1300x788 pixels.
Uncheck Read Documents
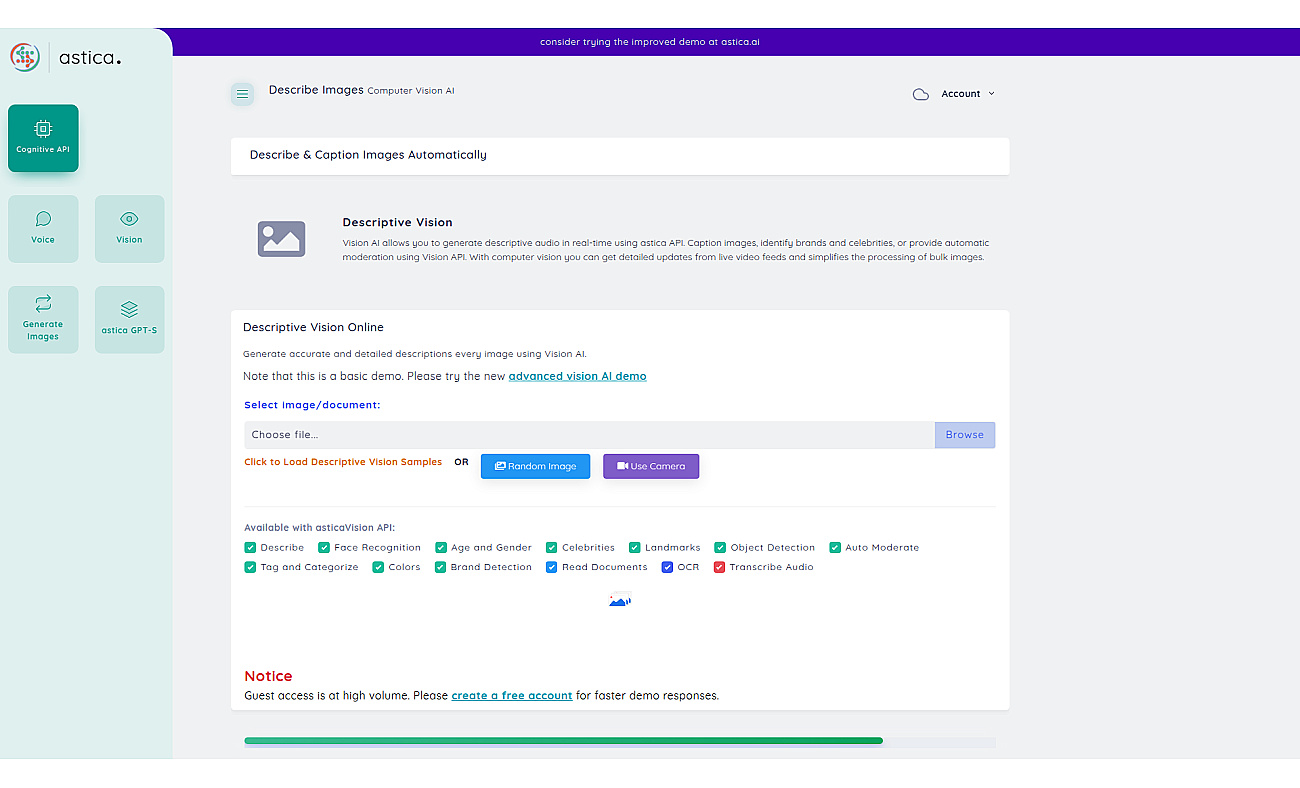[x=552, y=567]
